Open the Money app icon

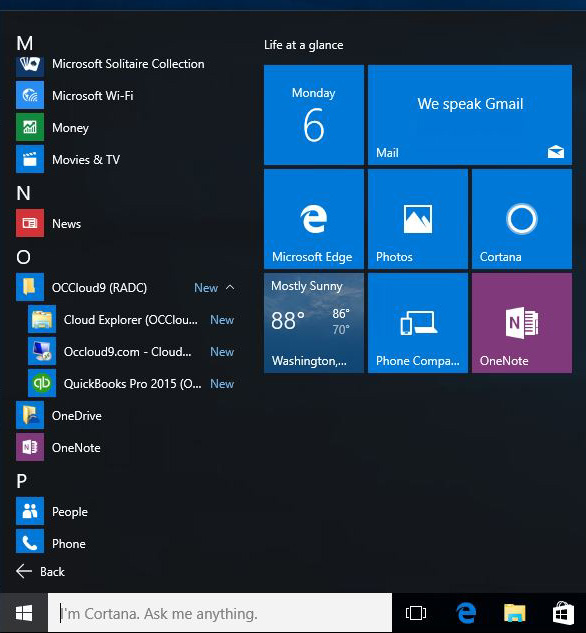(x=30, y=127)
